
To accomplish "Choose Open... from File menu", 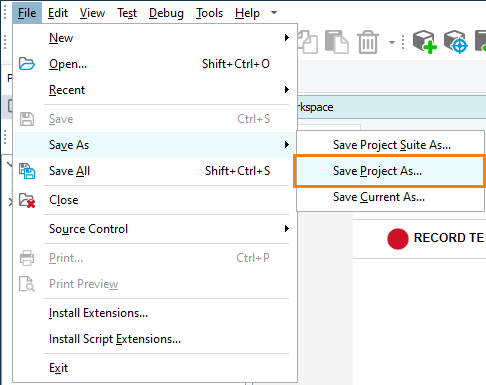I will pyautogui.click(x=155, y=64).
